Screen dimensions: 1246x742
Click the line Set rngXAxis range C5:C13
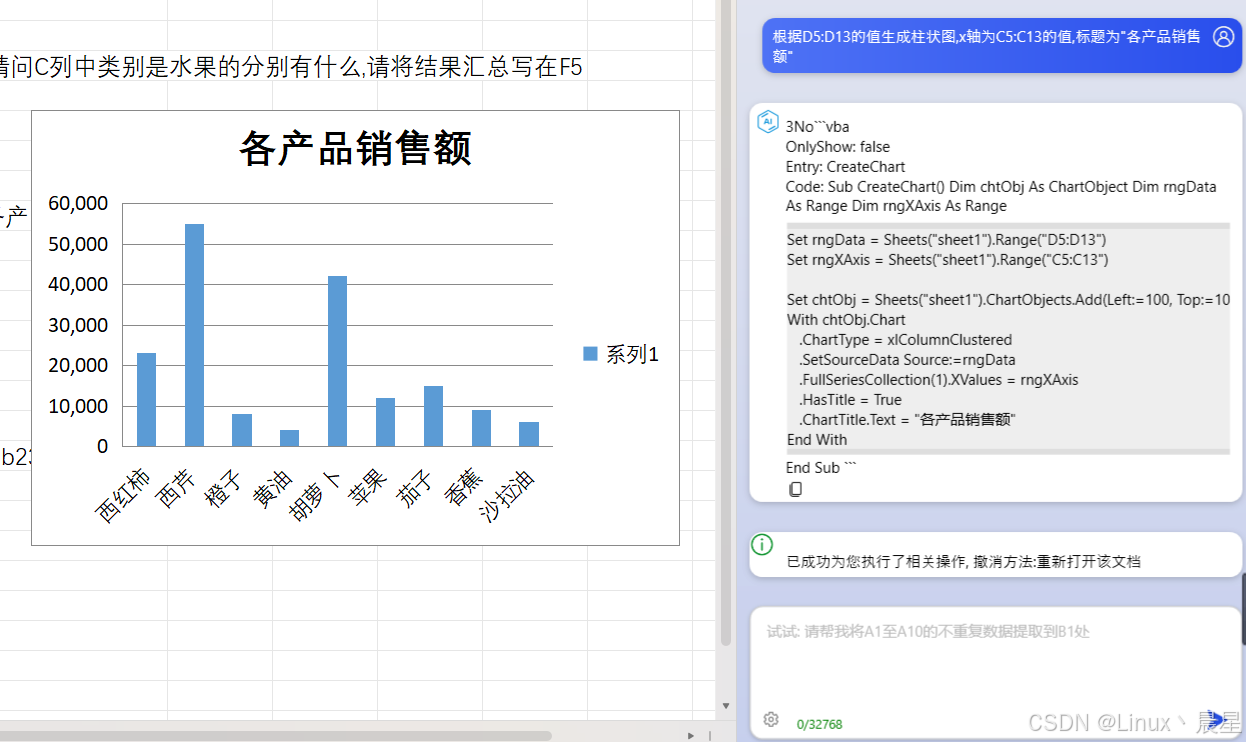[947, 260]
